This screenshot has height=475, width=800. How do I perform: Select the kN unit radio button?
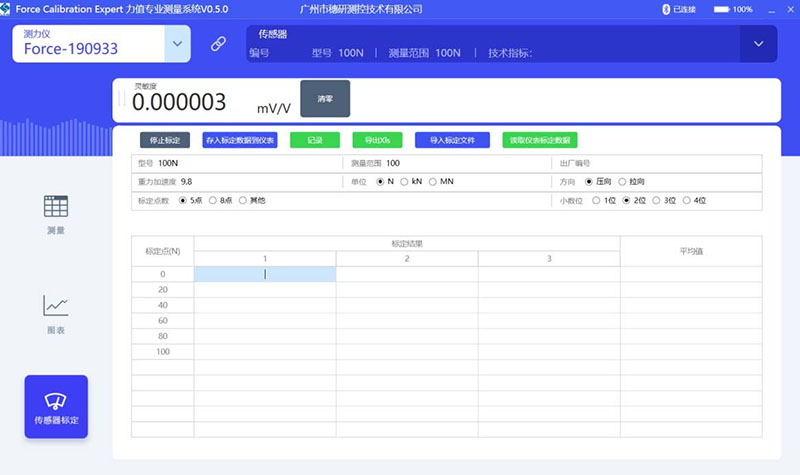pyautogui.click(x=404, y=182)
